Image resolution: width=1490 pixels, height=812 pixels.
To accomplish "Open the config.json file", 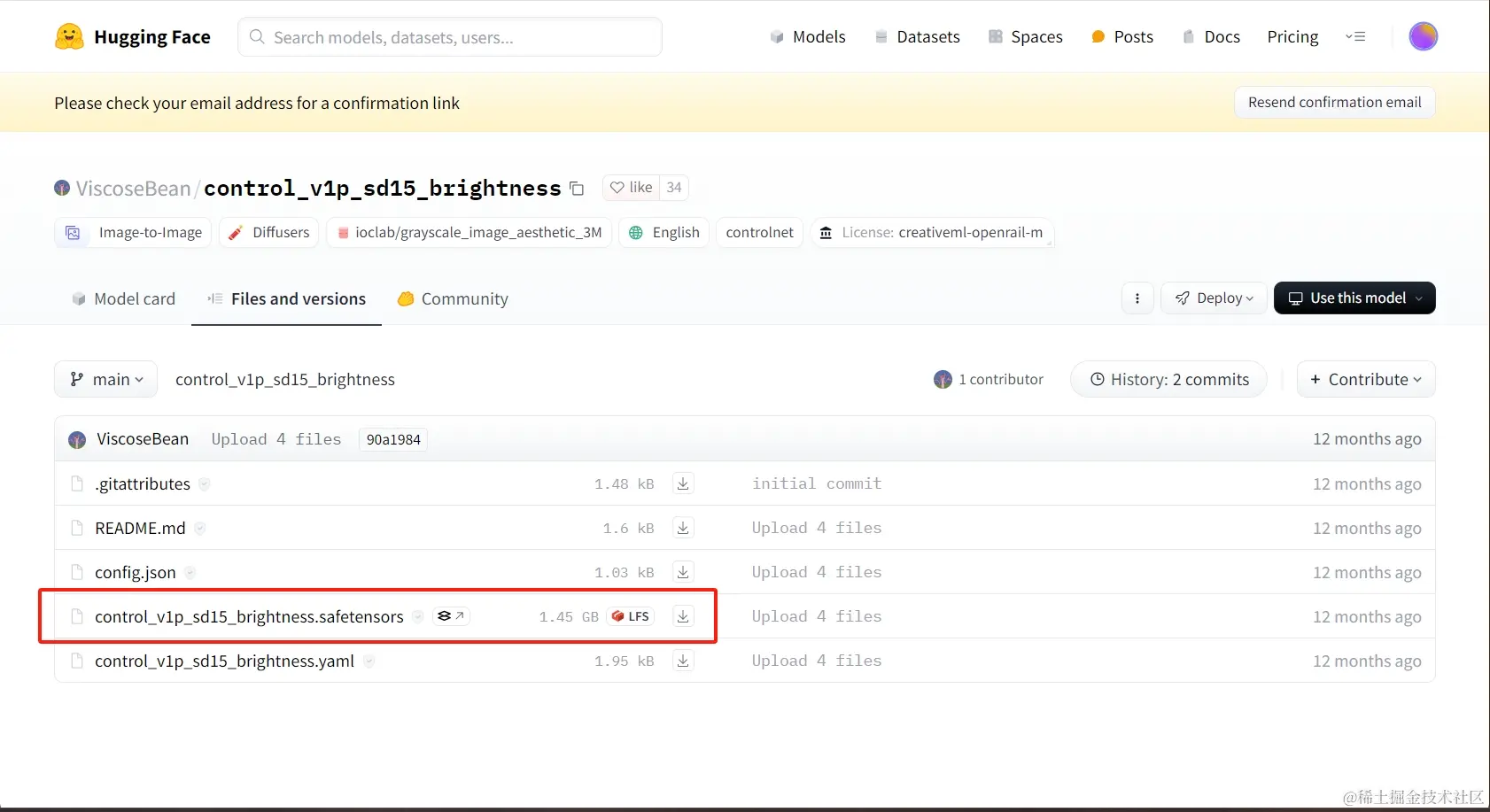I will pyautogui.click(x=136, y=572).
